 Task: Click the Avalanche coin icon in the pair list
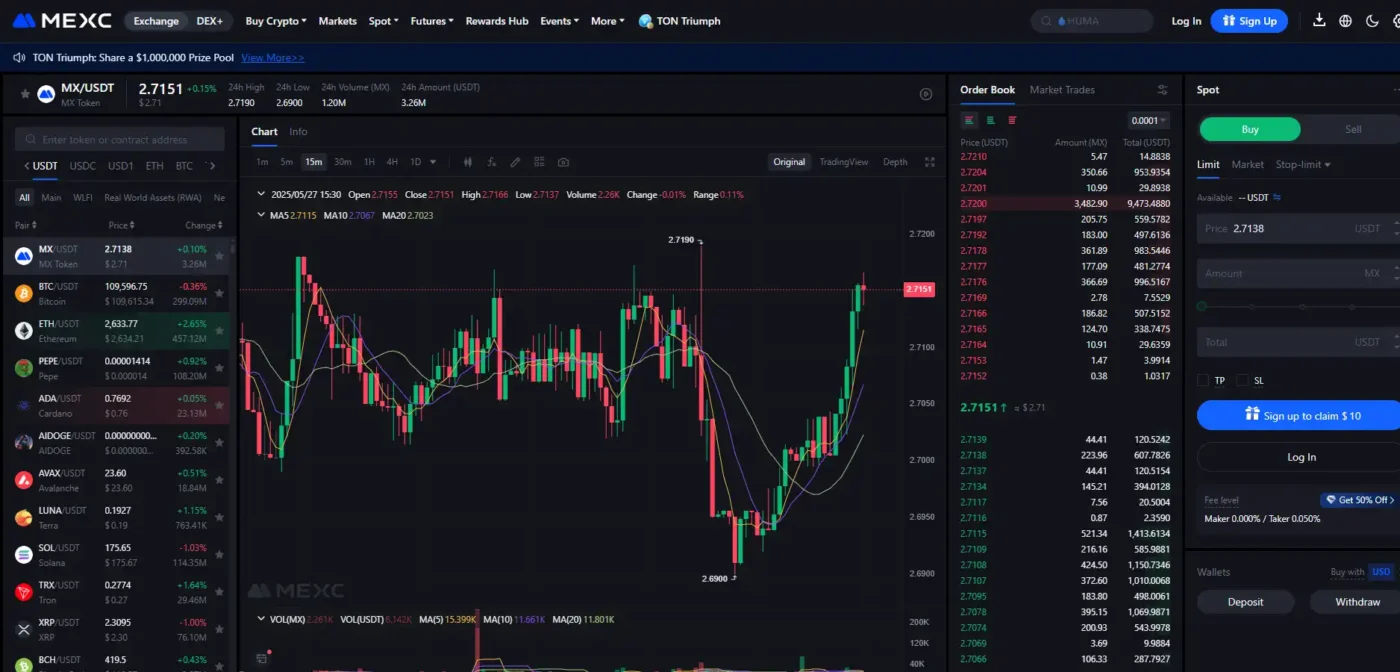click(23, 480)
